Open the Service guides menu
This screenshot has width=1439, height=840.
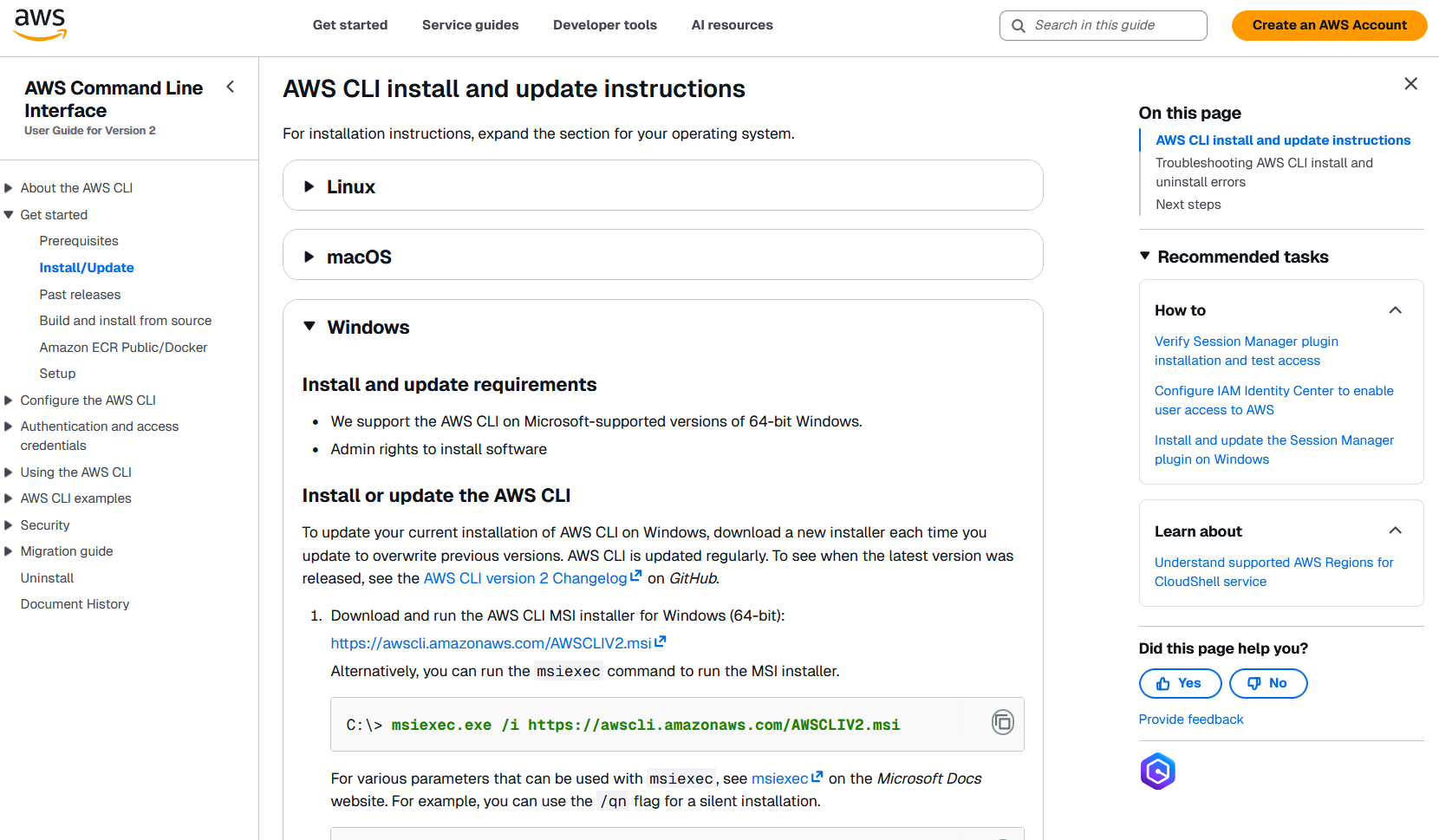pyautogui.click(x=470, y=25)
